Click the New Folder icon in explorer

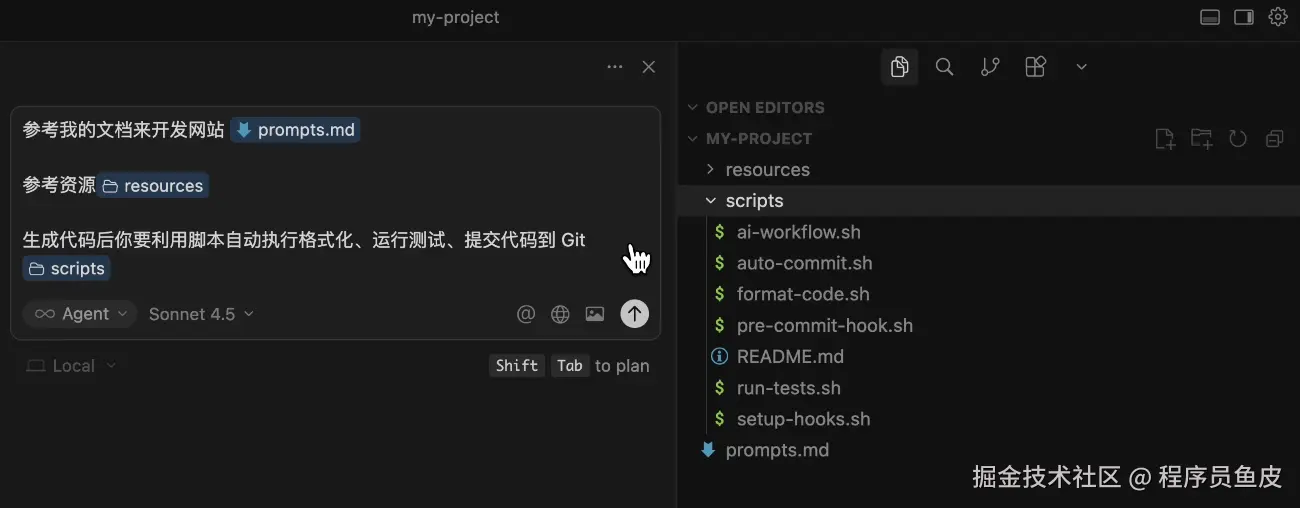pyautogui.click(x=1201, y=139)
